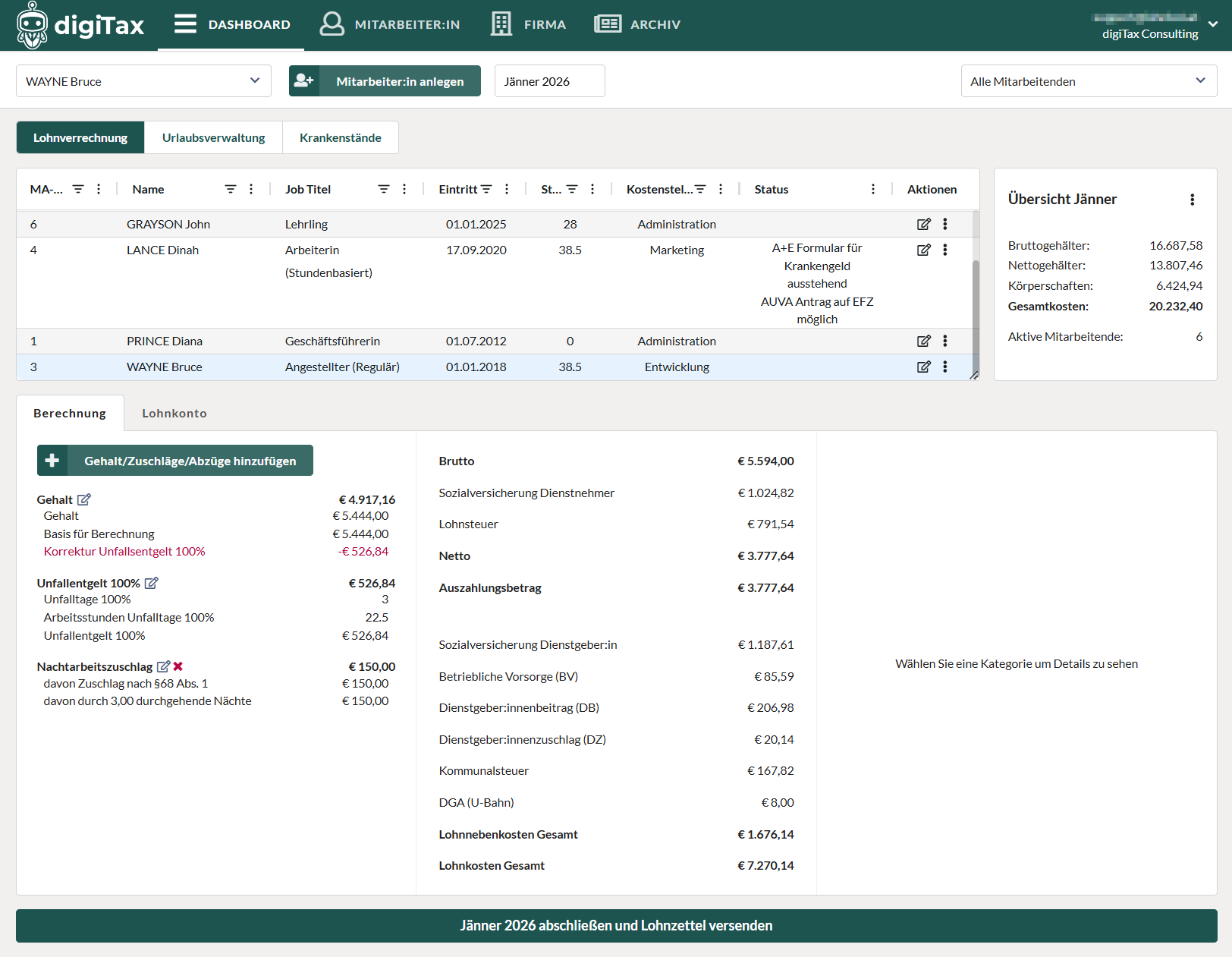Click the Jänner 2026 month field
Viewport: 1232px width, 957px height.
coord(550,81)
